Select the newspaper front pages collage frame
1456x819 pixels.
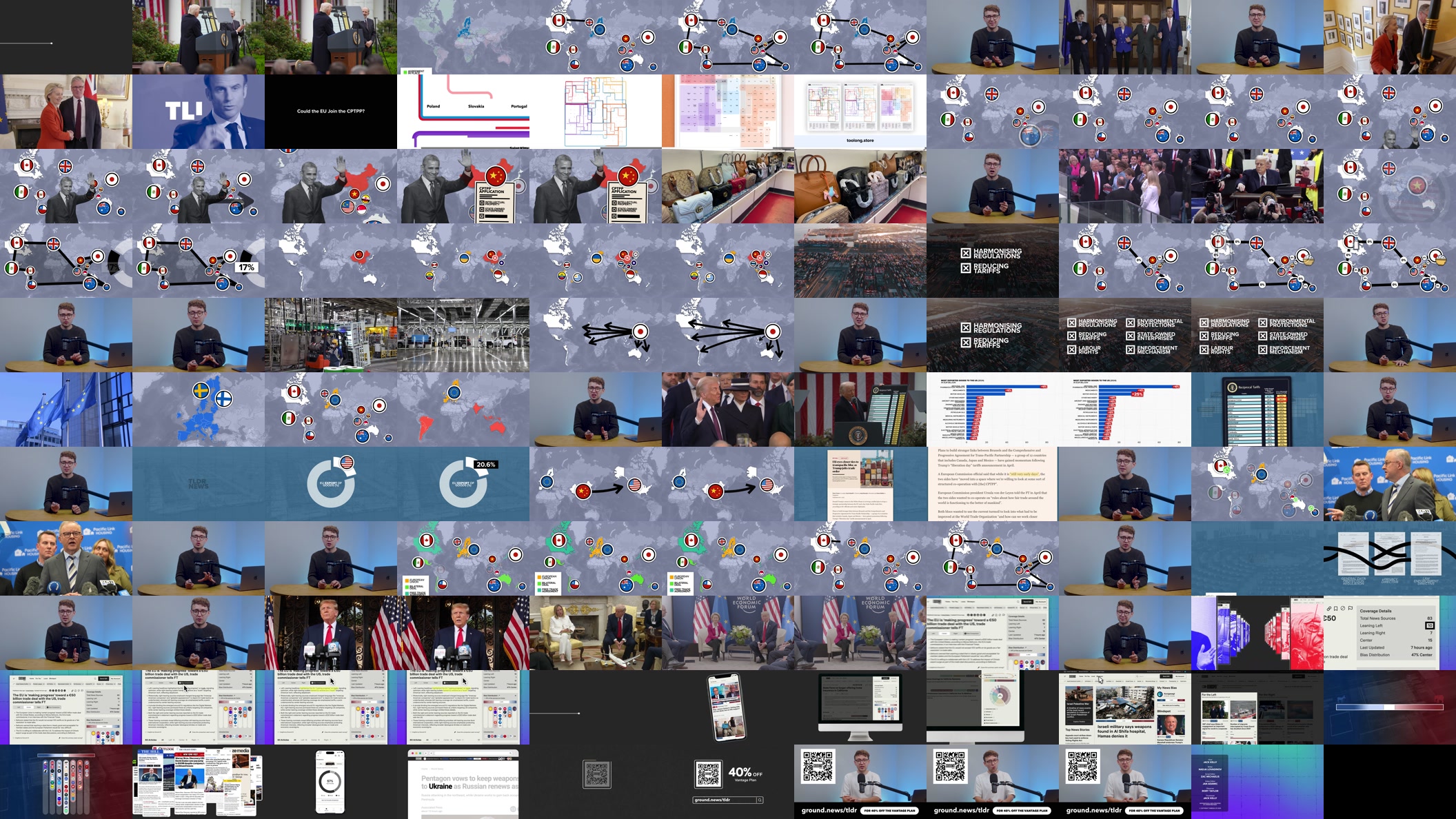coord(199,782)
